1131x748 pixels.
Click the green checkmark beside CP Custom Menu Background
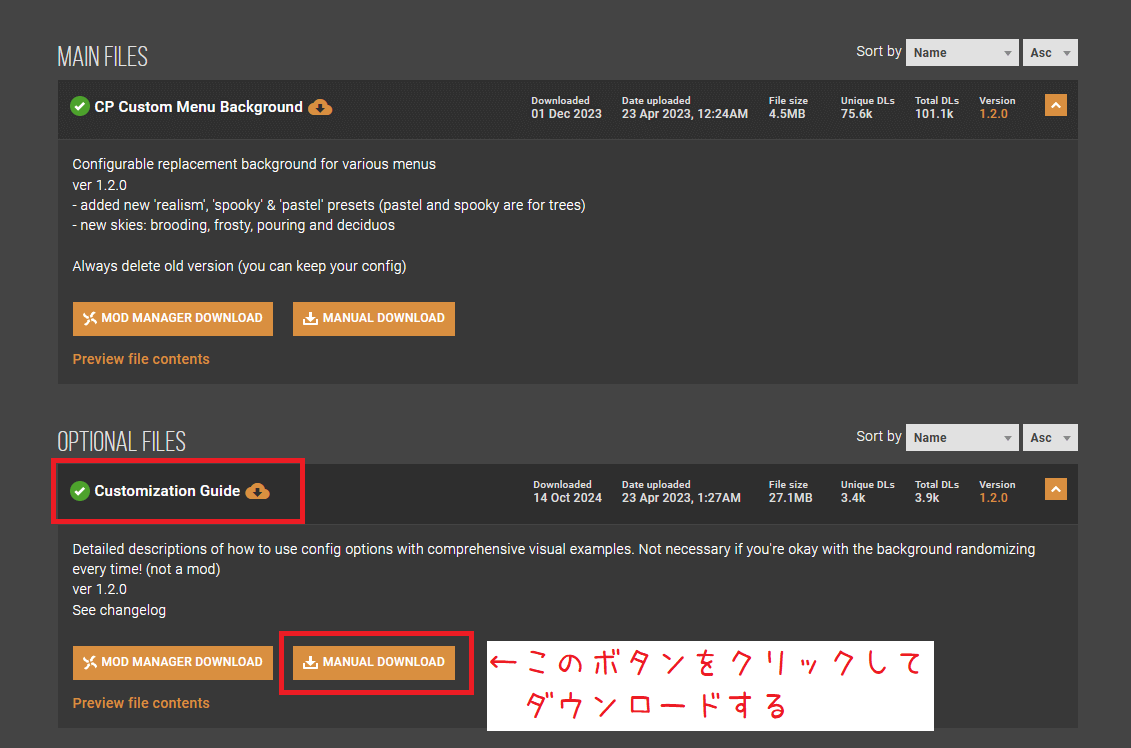pos(80,107)
